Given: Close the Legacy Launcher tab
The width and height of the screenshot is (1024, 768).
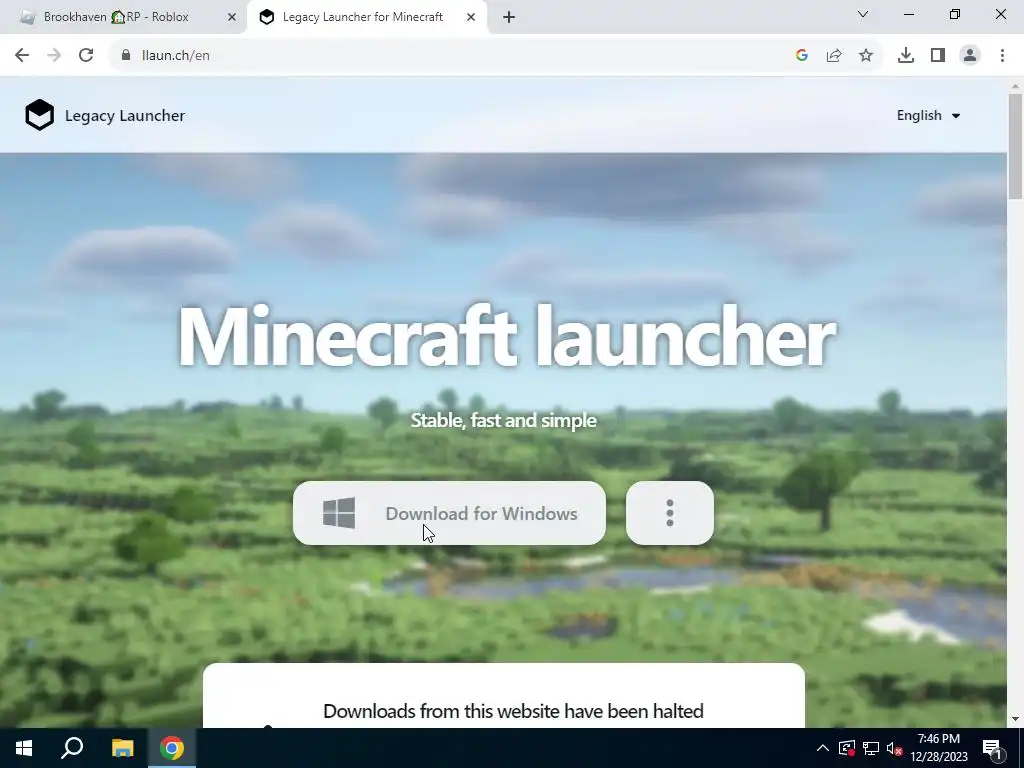Looking at the screenshot, I should pos(471,17).
